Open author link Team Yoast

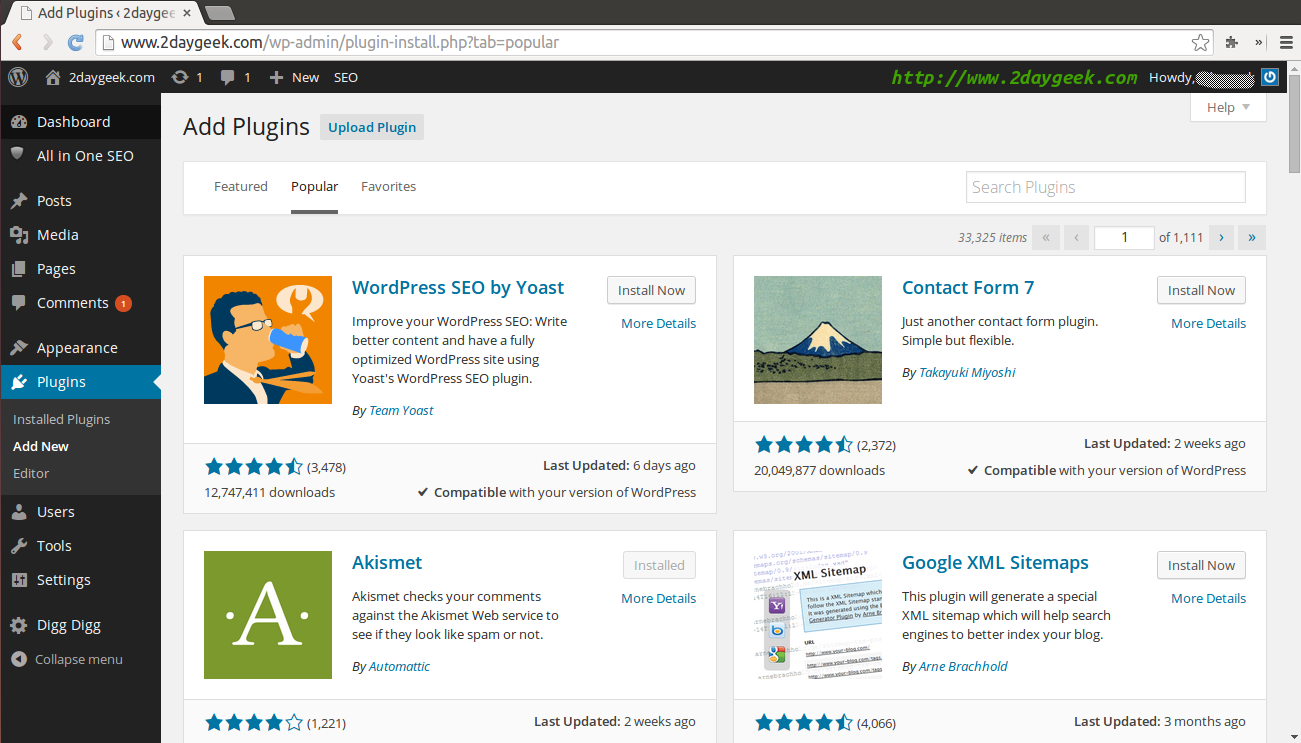tap(401, 410)
